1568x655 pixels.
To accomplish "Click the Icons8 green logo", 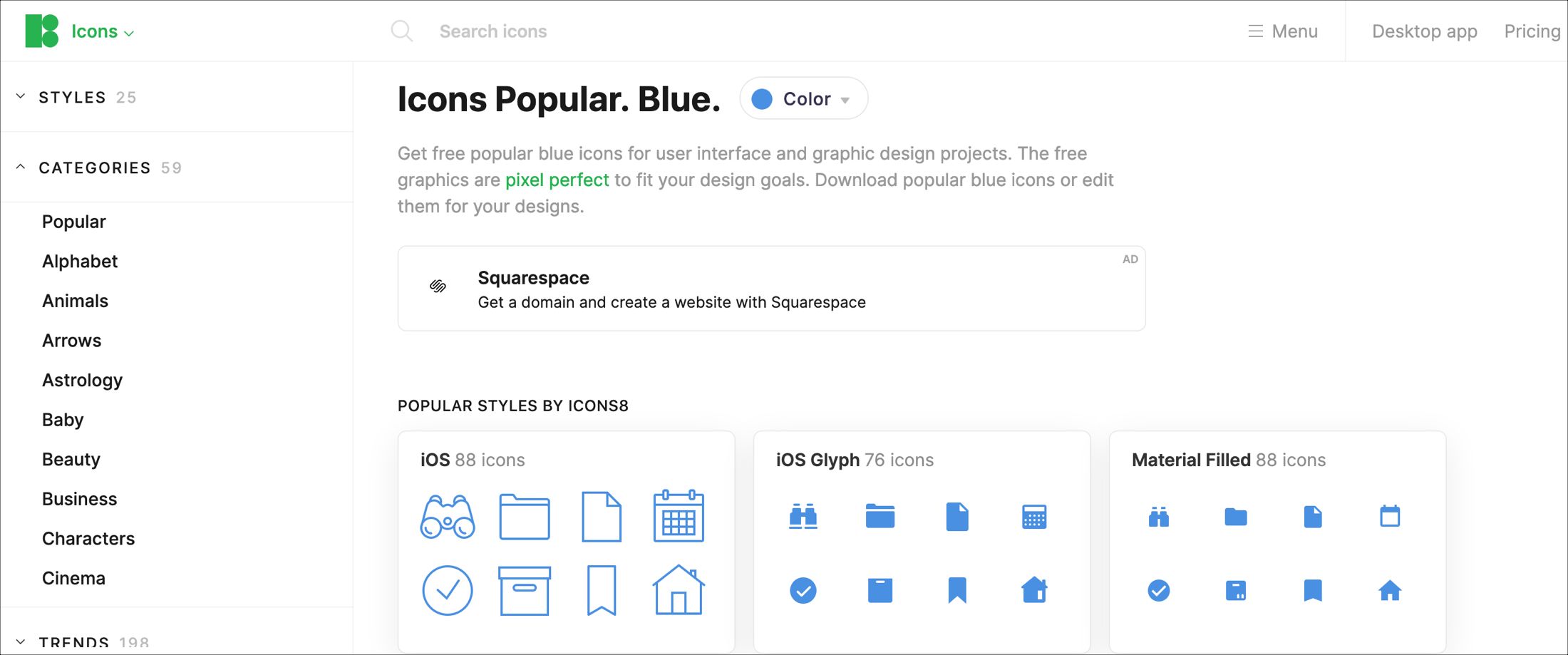I will pyautogui.click(x=41, y=31).
